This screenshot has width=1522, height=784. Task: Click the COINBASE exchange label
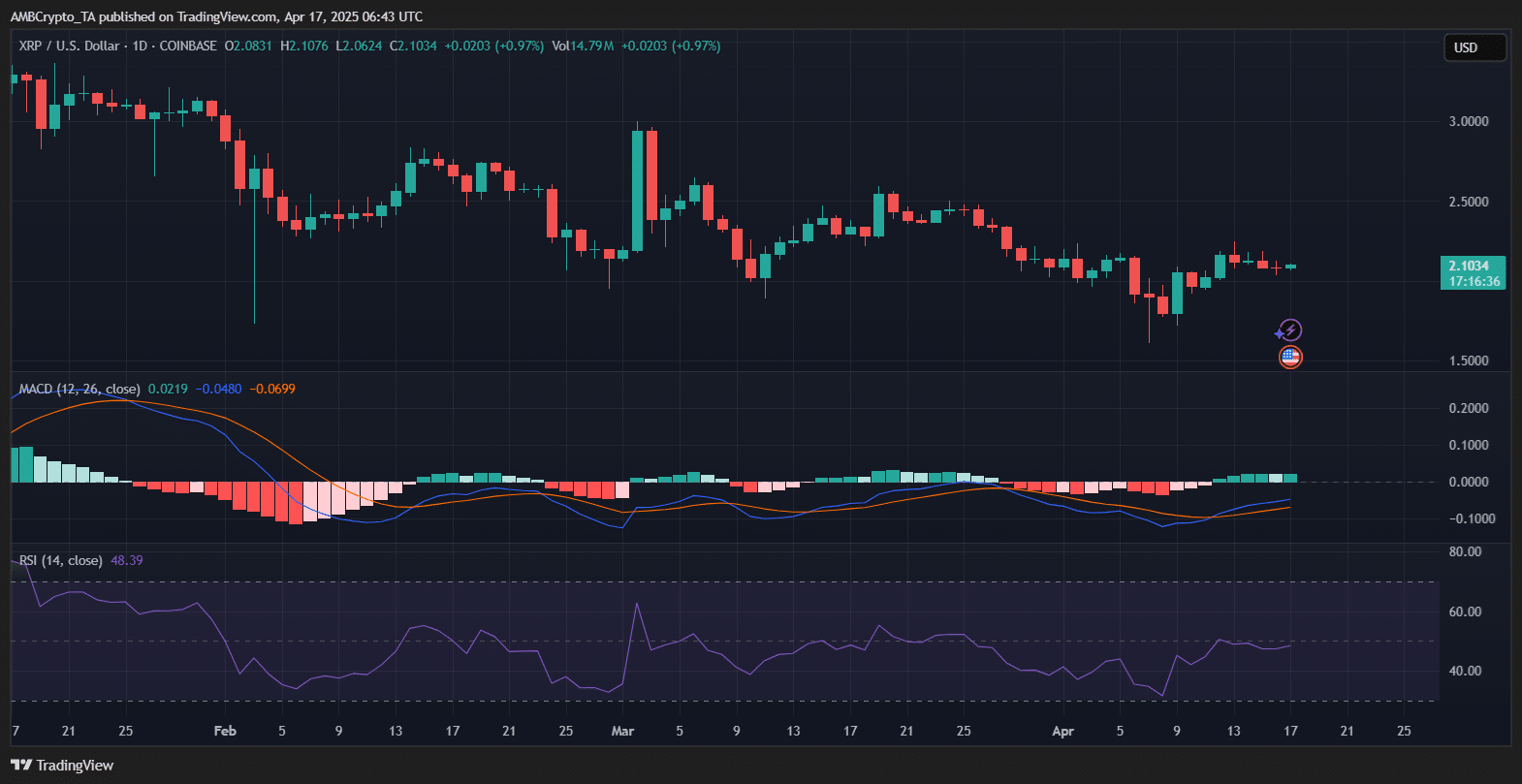[x=188, y=46]
